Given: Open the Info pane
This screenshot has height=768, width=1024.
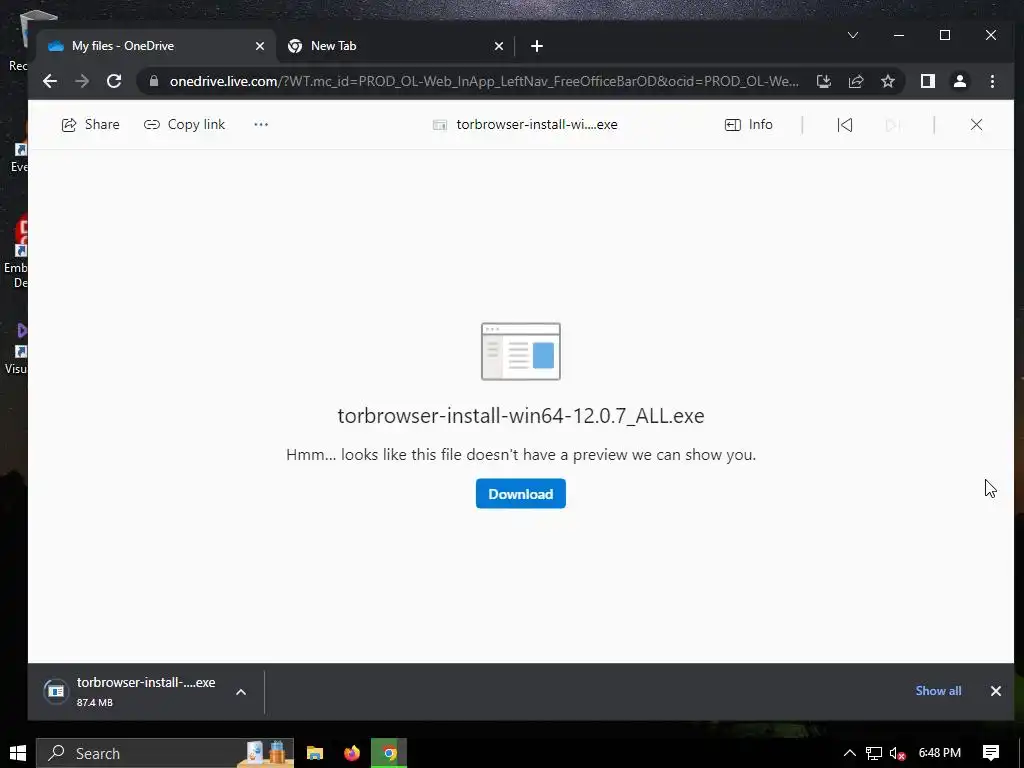Looking at the screenshot, I should (x=748, y=125).
